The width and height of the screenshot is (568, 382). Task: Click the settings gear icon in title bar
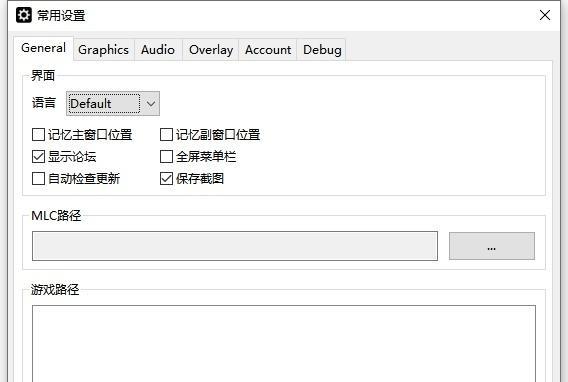click(x=24, y=15)
